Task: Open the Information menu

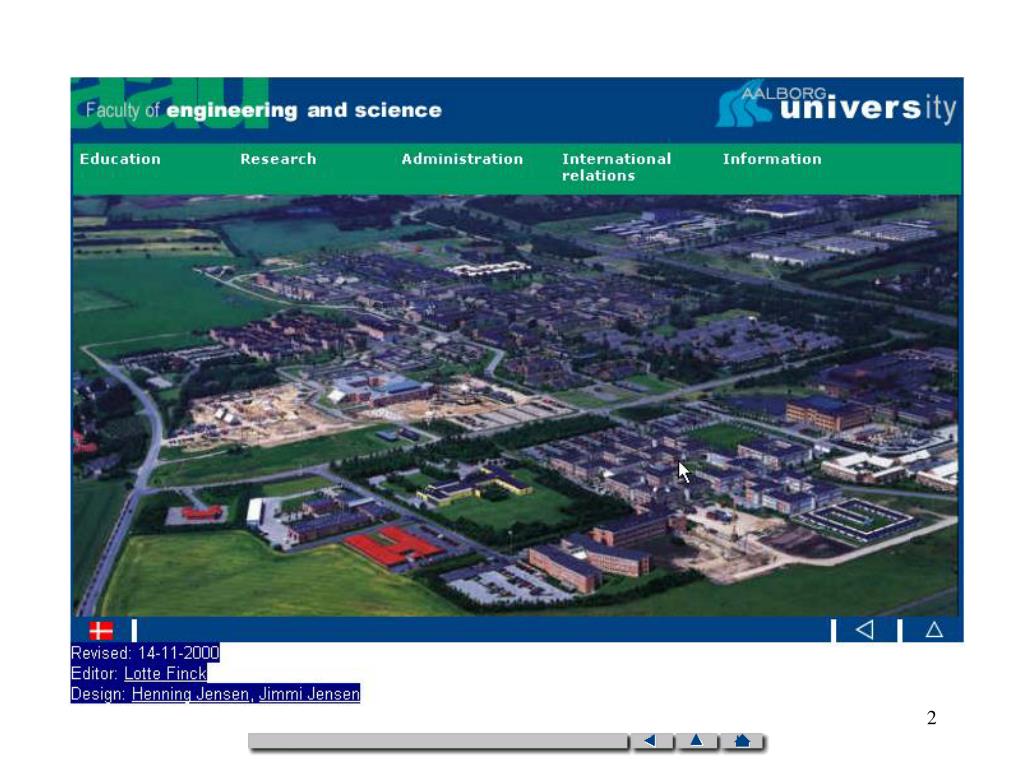Action: (772, 159)
